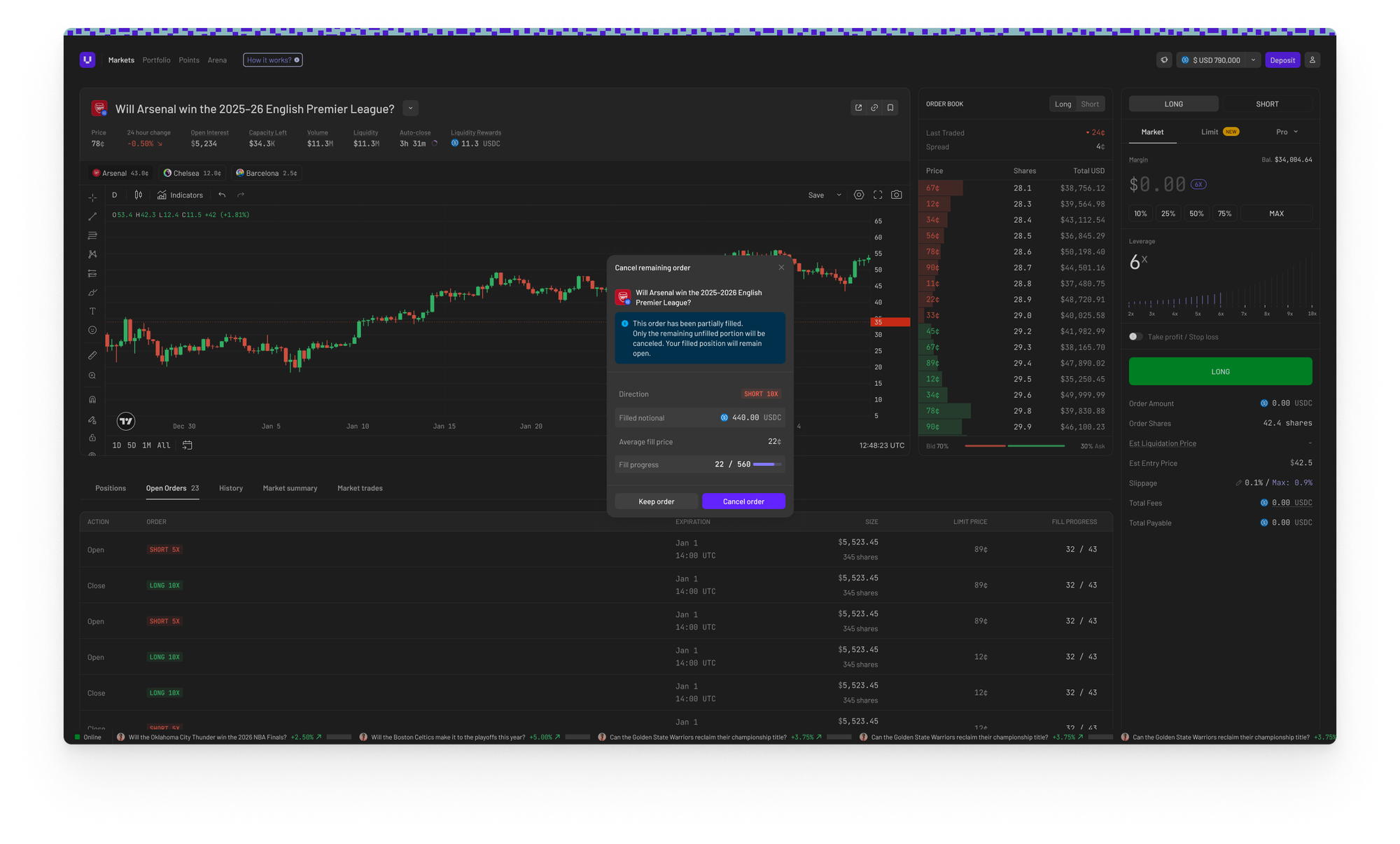
Task: Take a chart snapshot with camera icon
Action: pos(897,195)
